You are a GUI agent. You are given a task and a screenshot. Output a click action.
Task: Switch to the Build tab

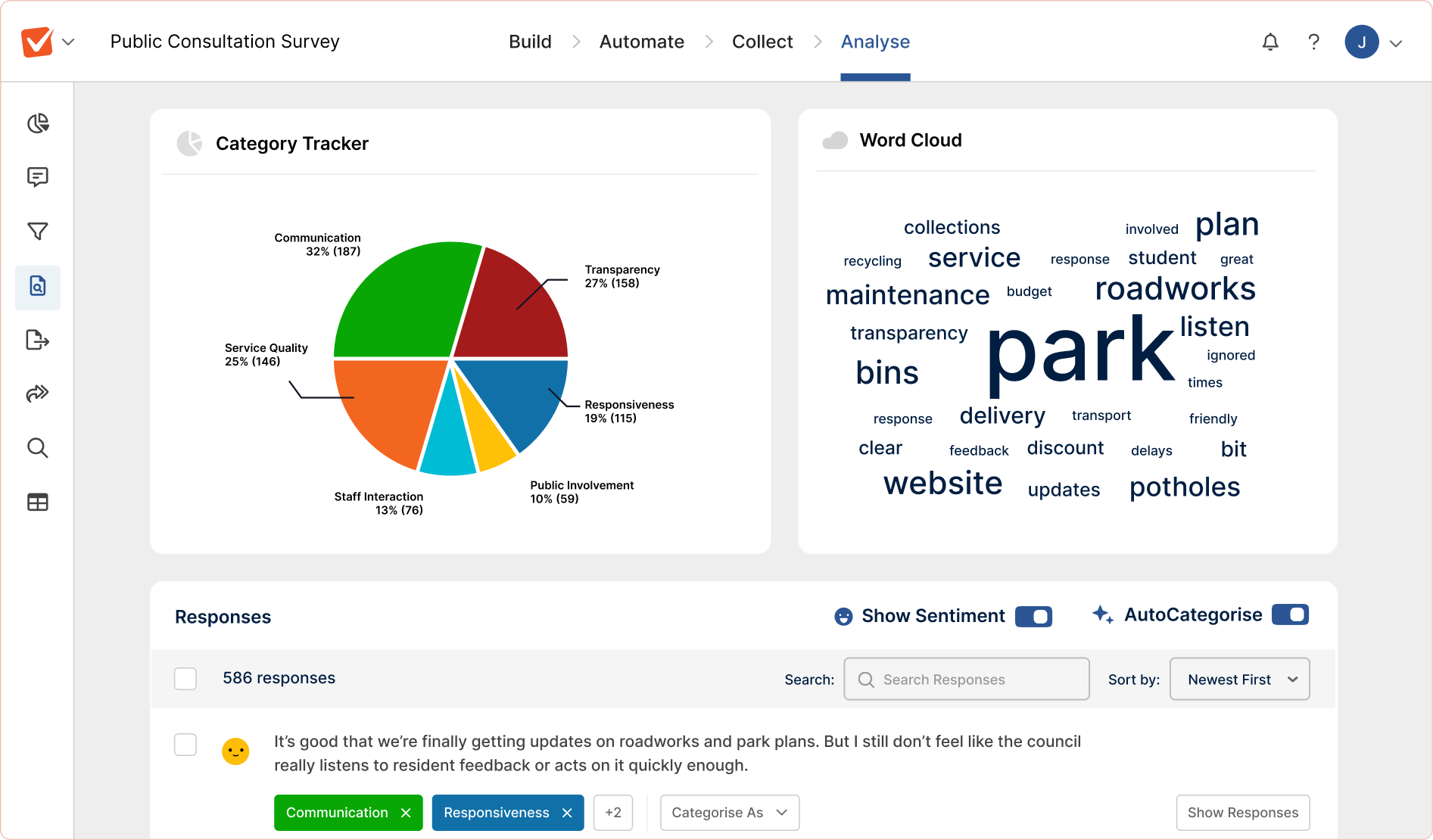pos(530,42)
